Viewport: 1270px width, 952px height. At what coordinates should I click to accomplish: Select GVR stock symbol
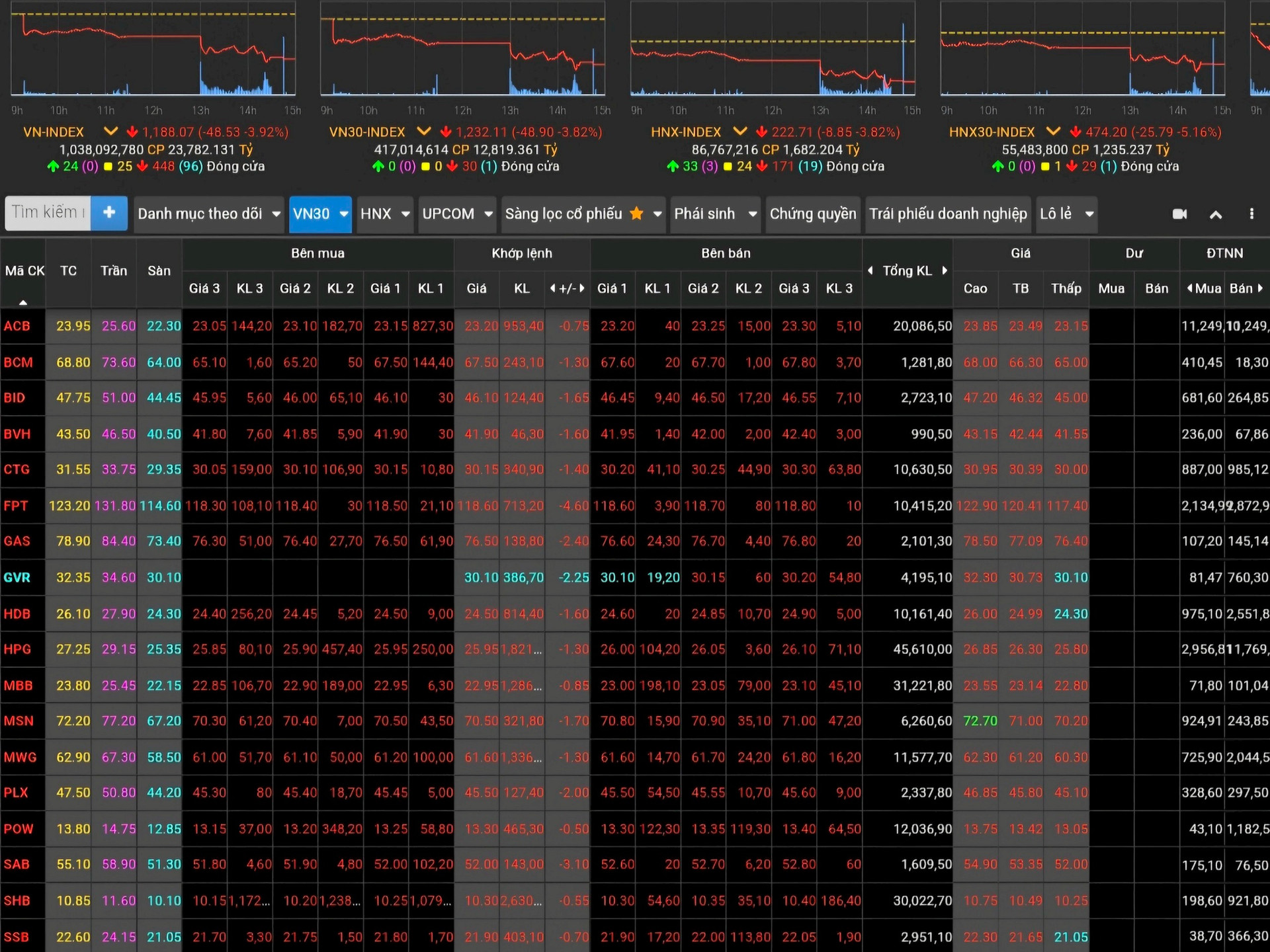[17, 578]
